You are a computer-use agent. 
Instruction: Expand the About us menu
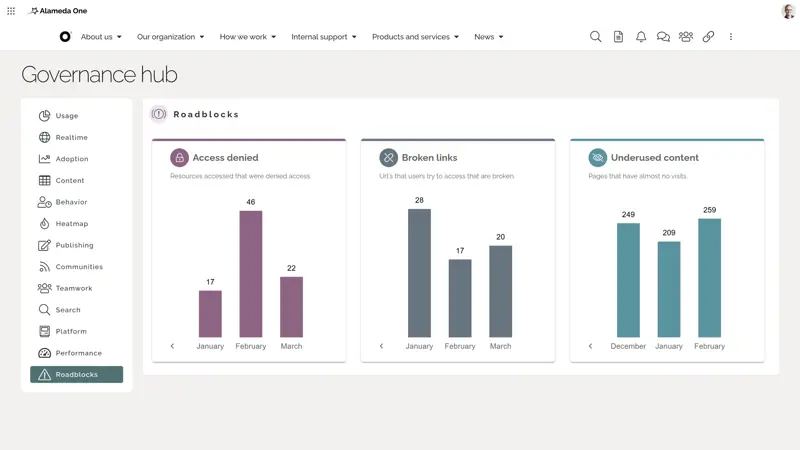point(101,37)
